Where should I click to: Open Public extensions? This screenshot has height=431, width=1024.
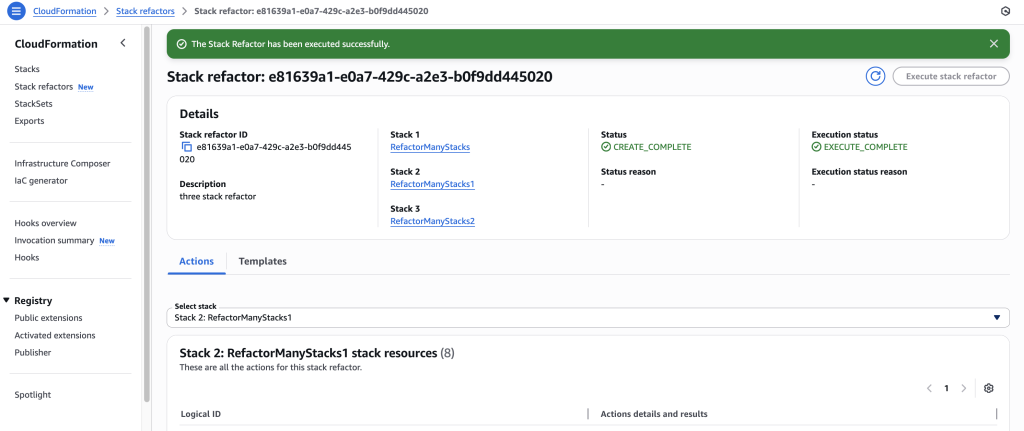click(48, 318)
